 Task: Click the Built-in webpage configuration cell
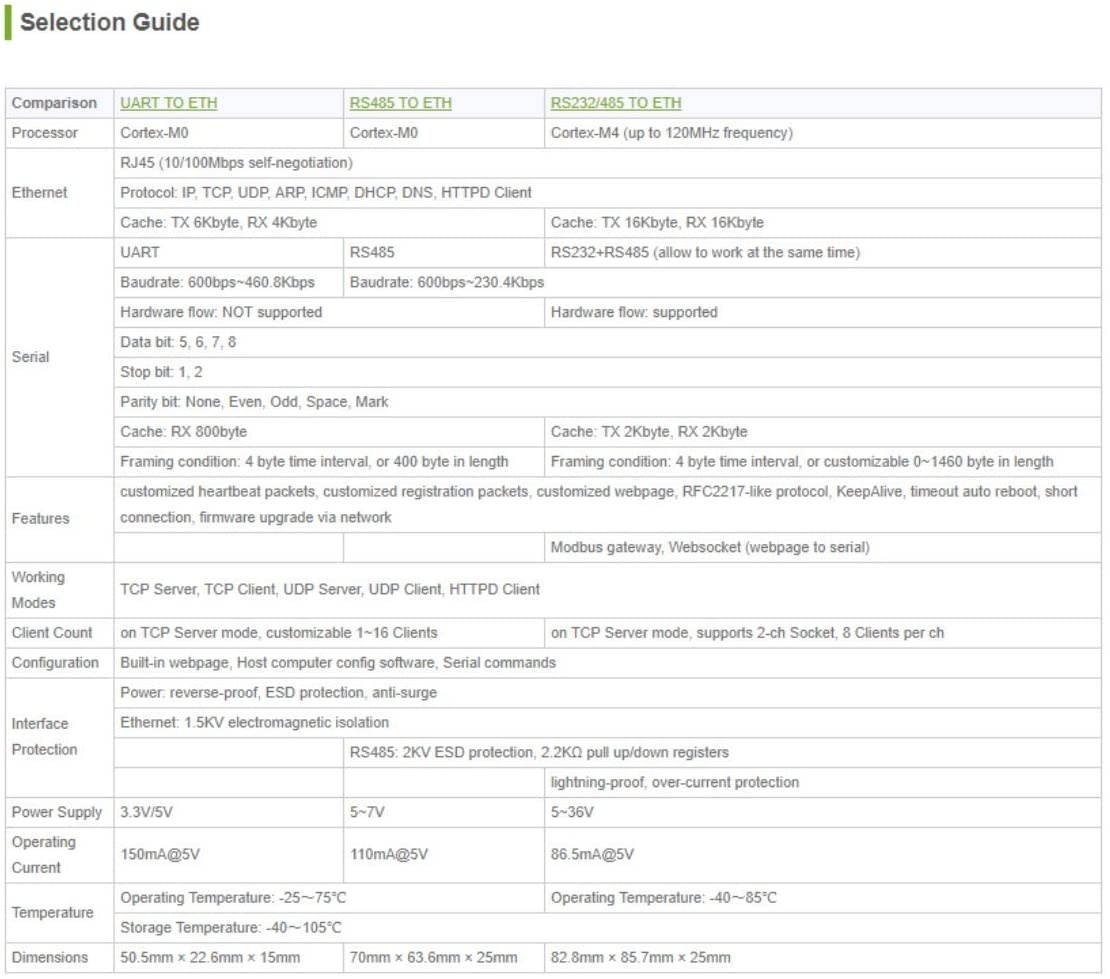point(338,663)
